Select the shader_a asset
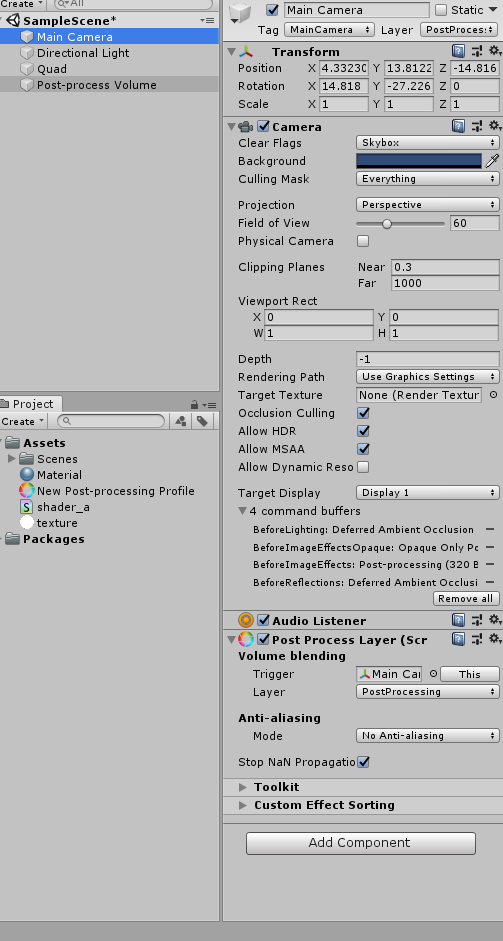 63,507
